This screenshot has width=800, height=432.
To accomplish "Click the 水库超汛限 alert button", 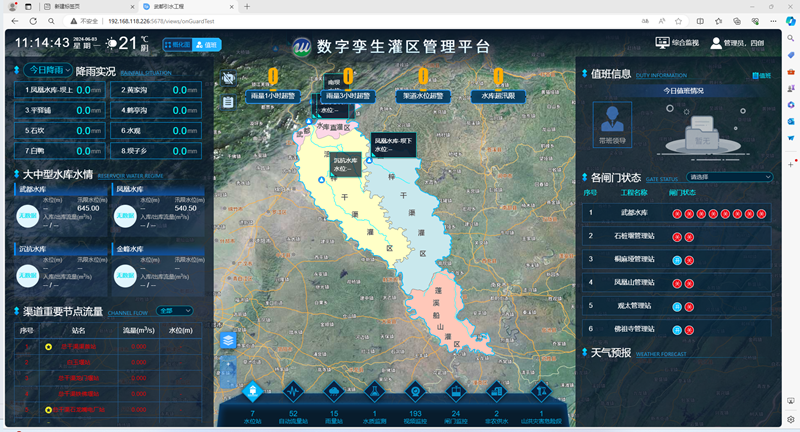I will click(x=497, y=96).
